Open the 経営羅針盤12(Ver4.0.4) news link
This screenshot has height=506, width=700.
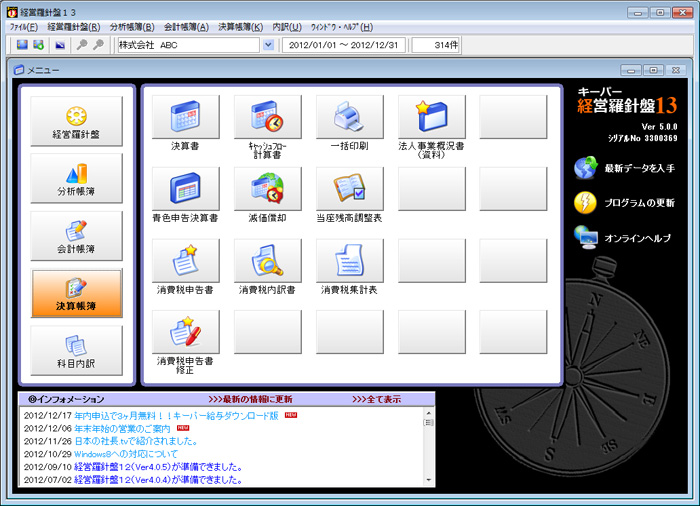tap(158, 480)
